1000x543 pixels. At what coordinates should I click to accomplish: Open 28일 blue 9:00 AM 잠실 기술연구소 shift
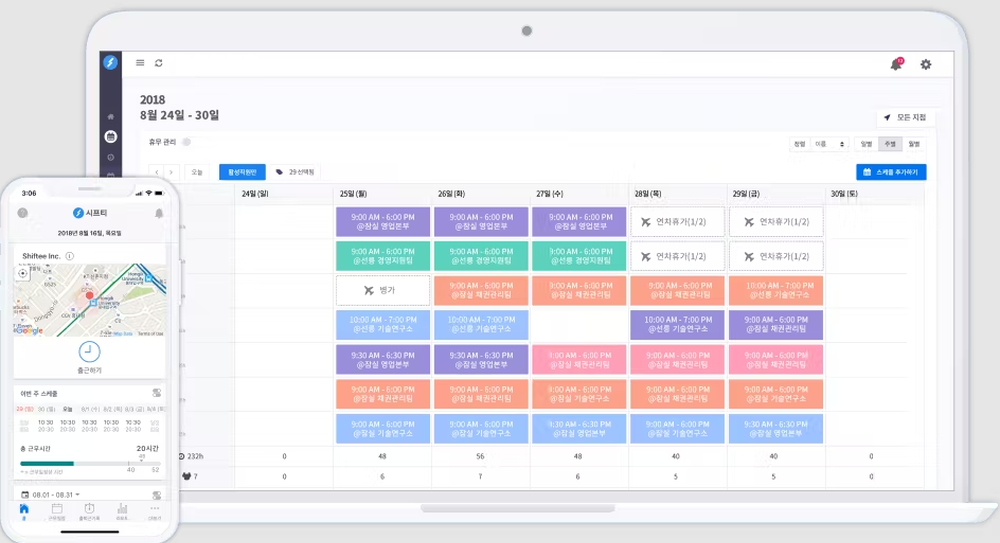(677, 428)
